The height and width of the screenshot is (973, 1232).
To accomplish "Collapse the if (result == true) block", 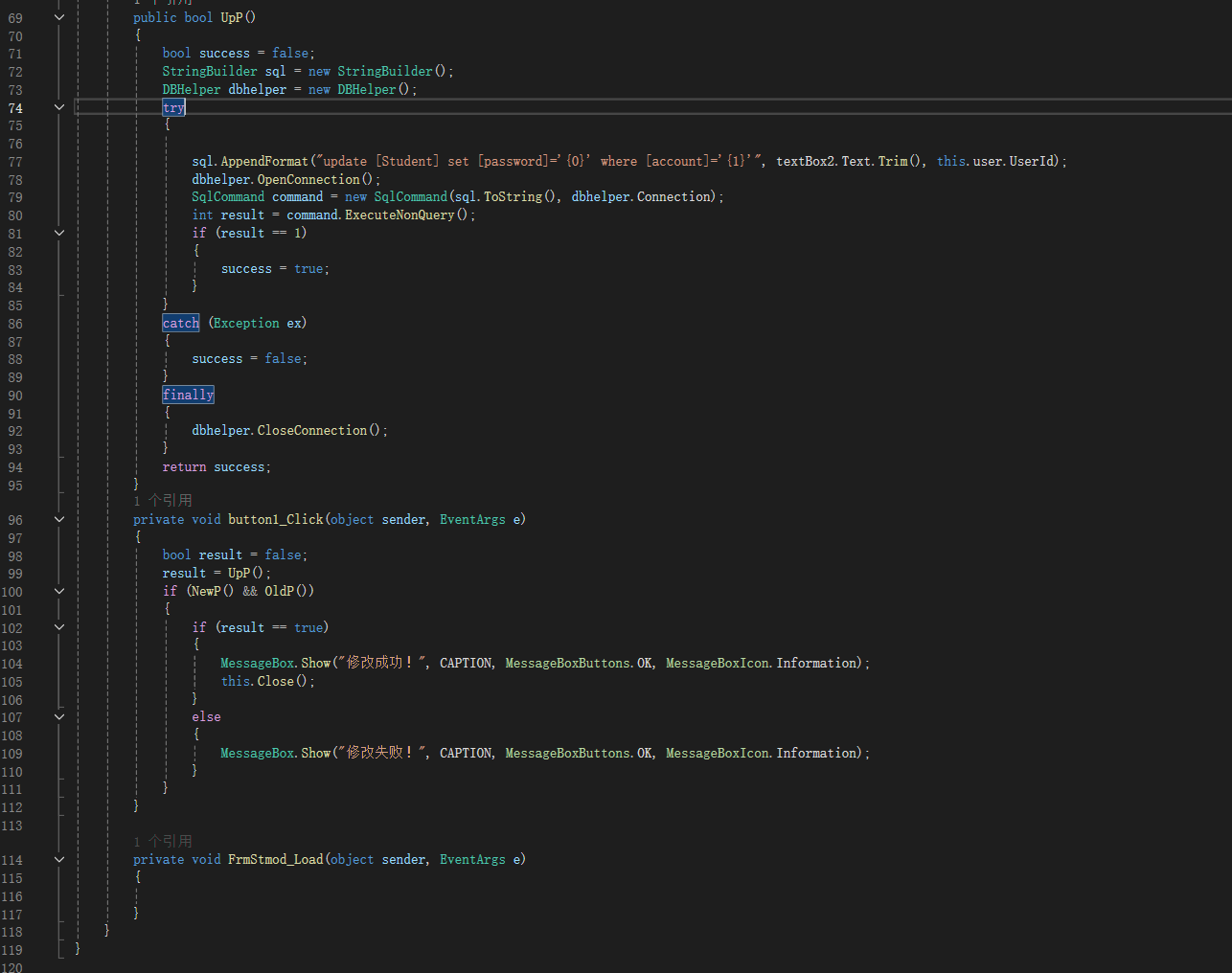I will click(x=59, y=627).
